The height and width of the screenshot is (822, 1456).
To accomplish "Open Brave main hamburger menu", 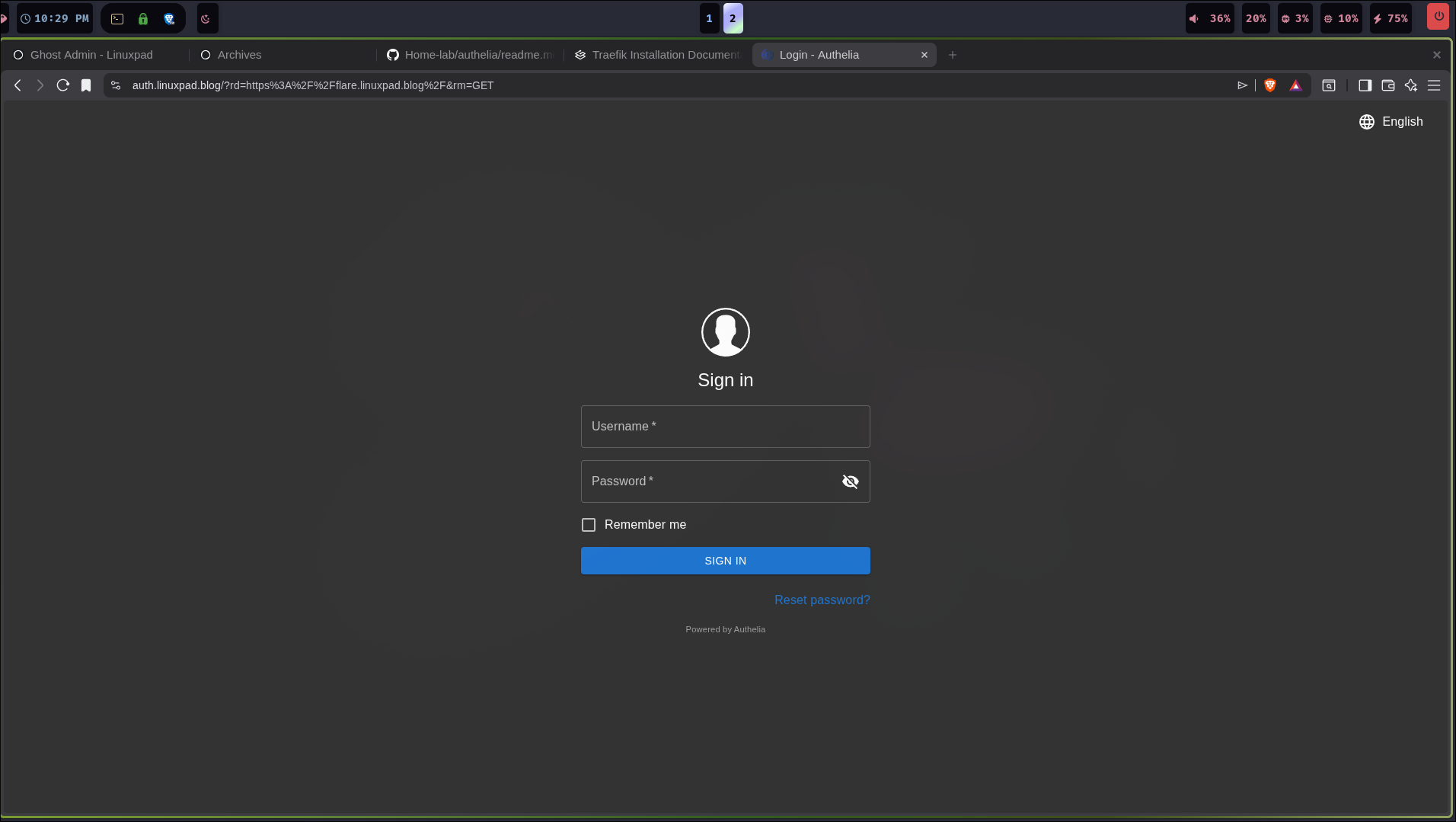I will 1433,85.
